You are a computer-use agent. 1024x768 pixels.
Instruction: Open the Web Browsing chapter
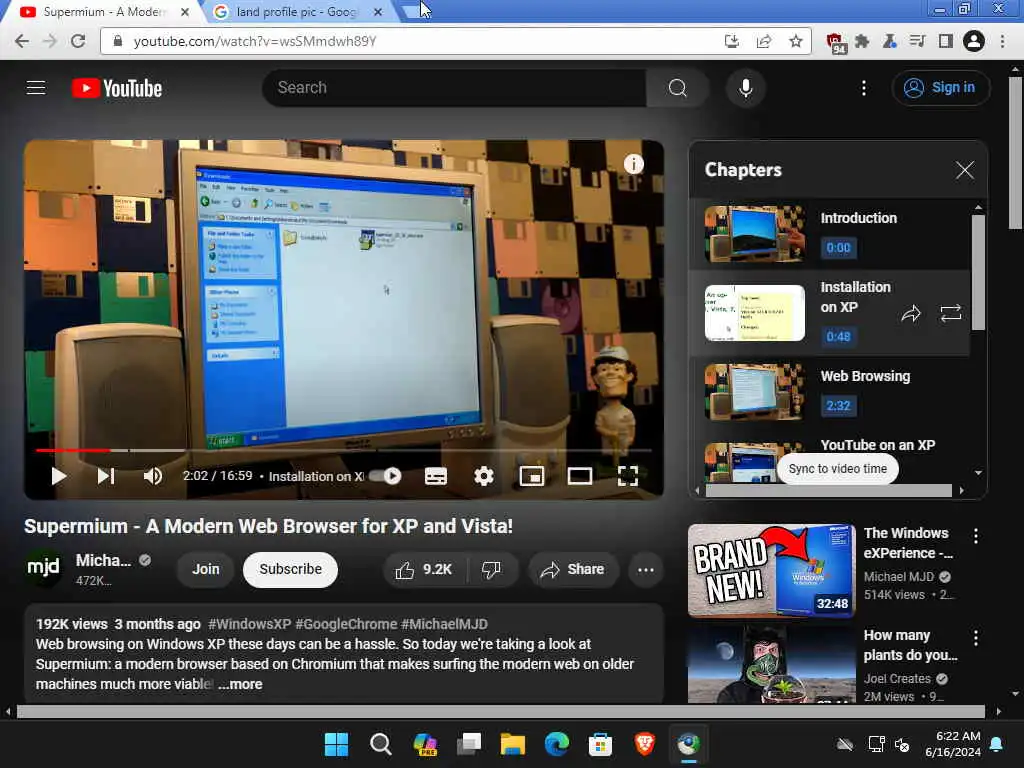[829, 392]
